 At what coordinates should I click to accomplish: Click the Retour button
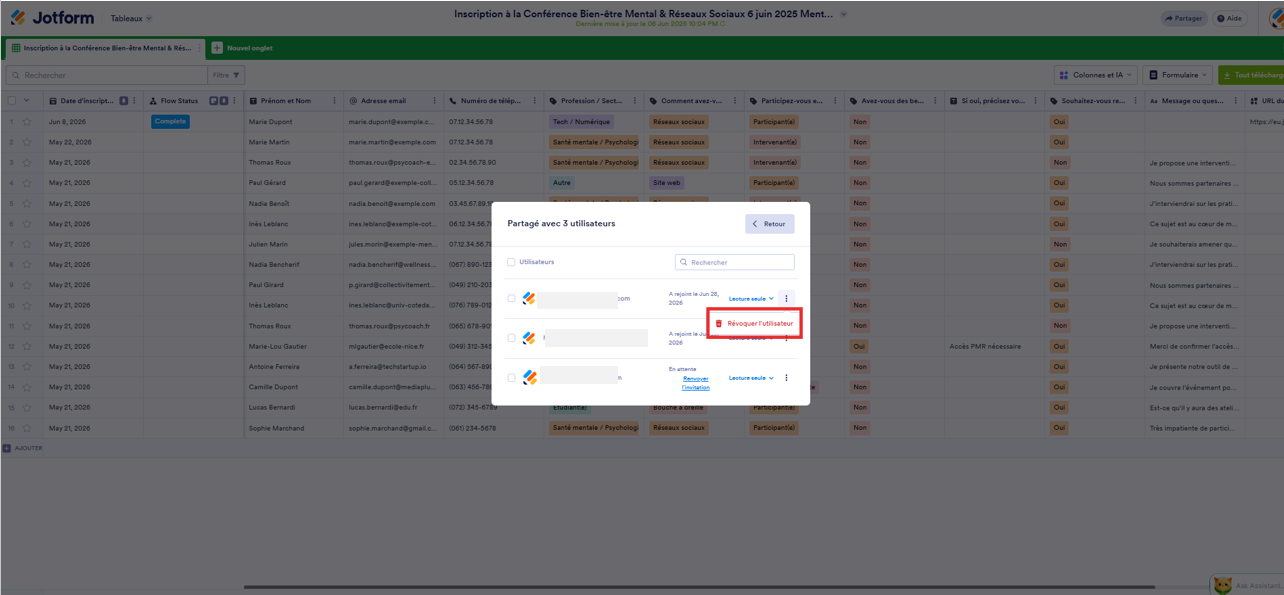pyautogui.click(x=769, y=224)
